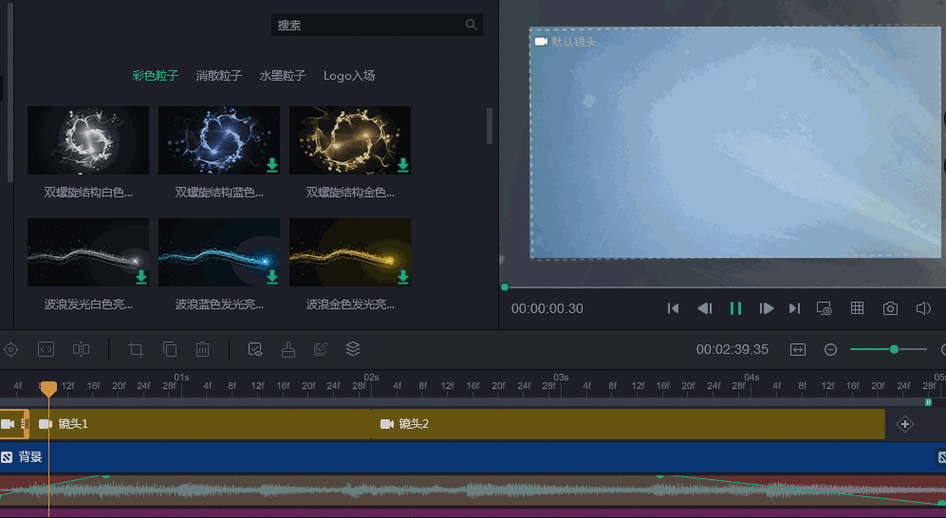Click the preview progress bar handle

[x=505, y=287]
